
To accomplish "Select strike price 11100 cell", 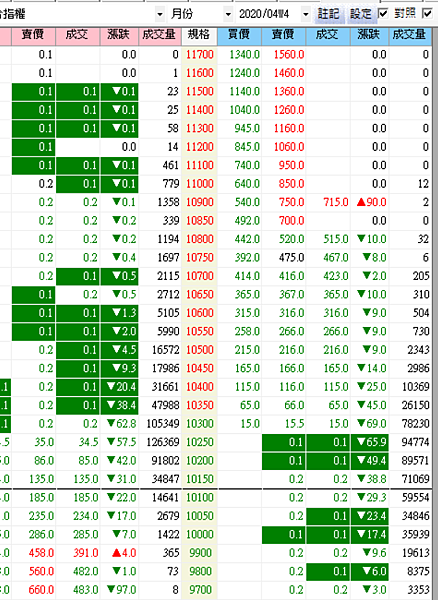I will pyautogui.click(x=199, y=166).
